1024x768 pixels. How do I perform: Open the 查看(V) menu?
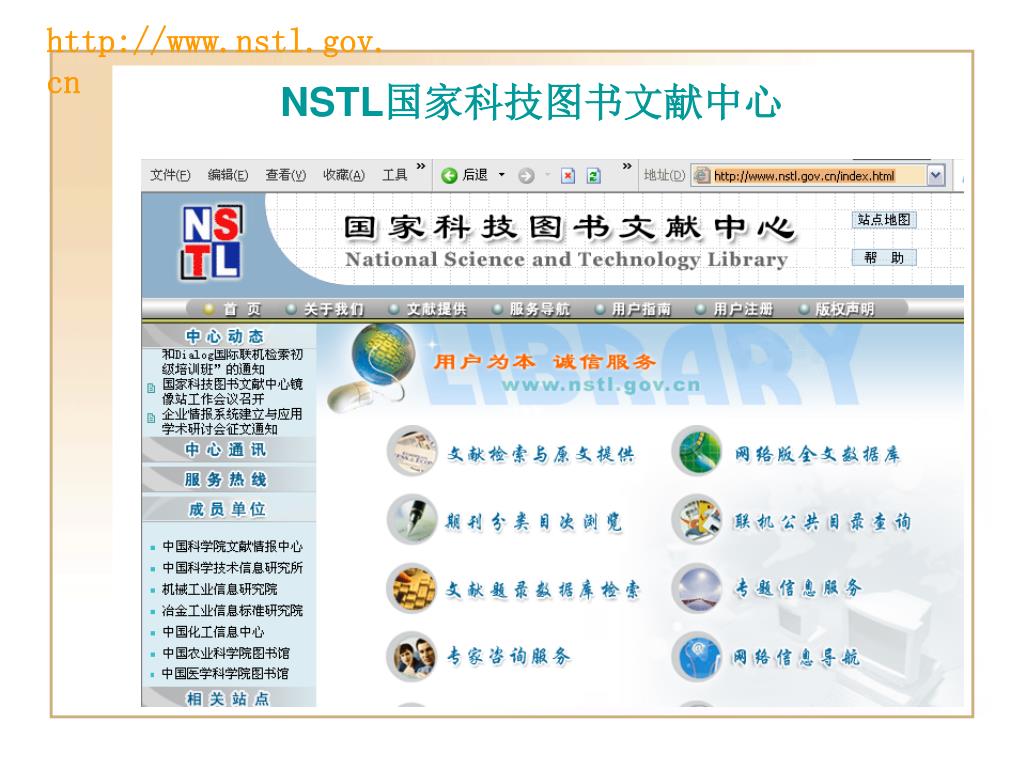pos(285,175)
